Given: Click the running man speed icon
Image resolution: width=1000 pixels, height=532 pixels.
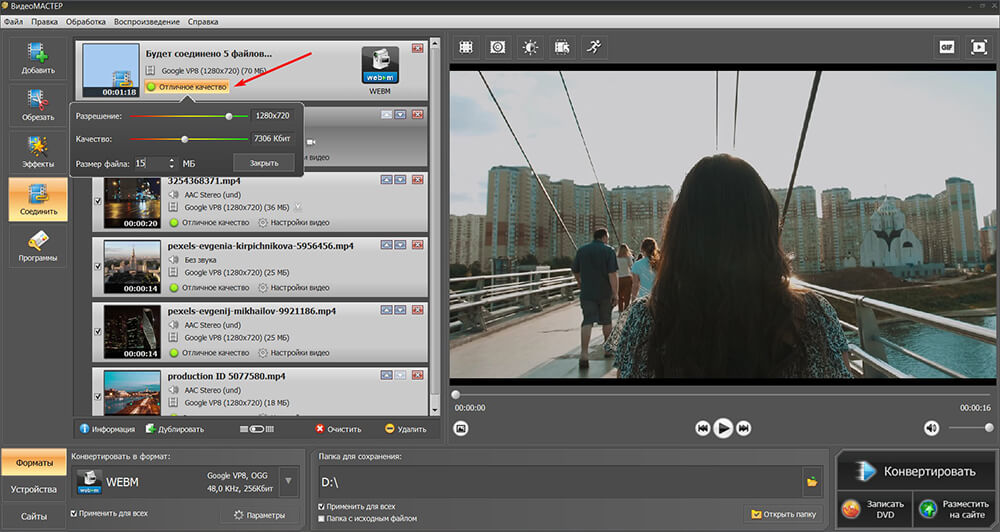Looking at the screenshot, I should [x=594, y=47].
